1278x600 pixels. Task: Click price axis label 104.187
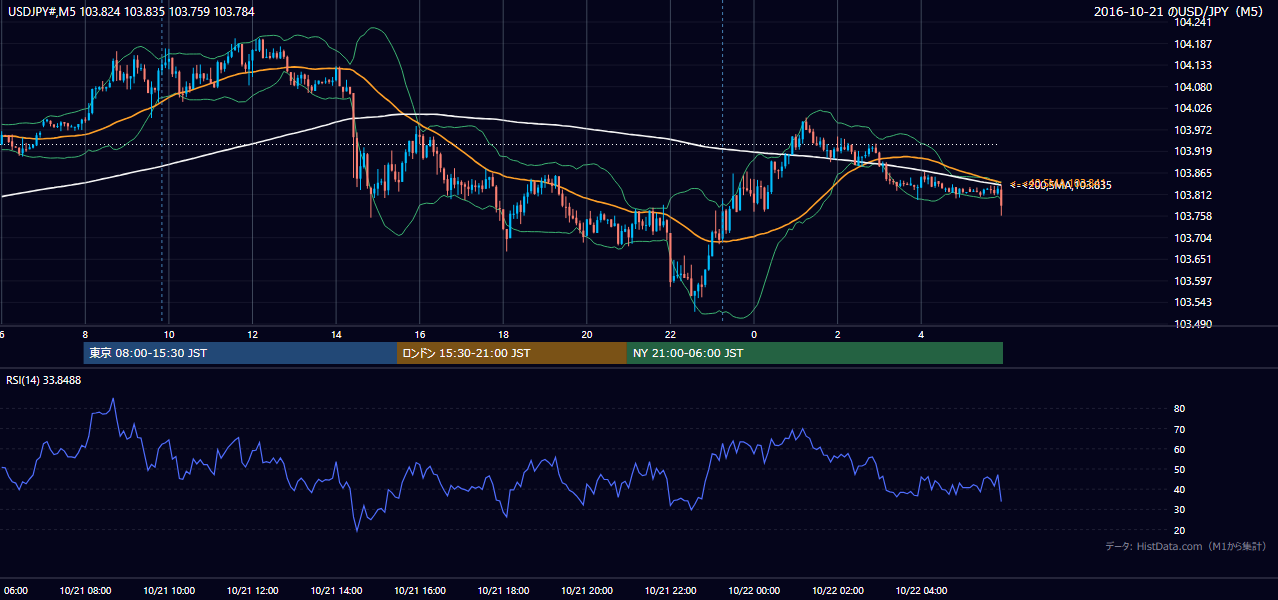1194,44
